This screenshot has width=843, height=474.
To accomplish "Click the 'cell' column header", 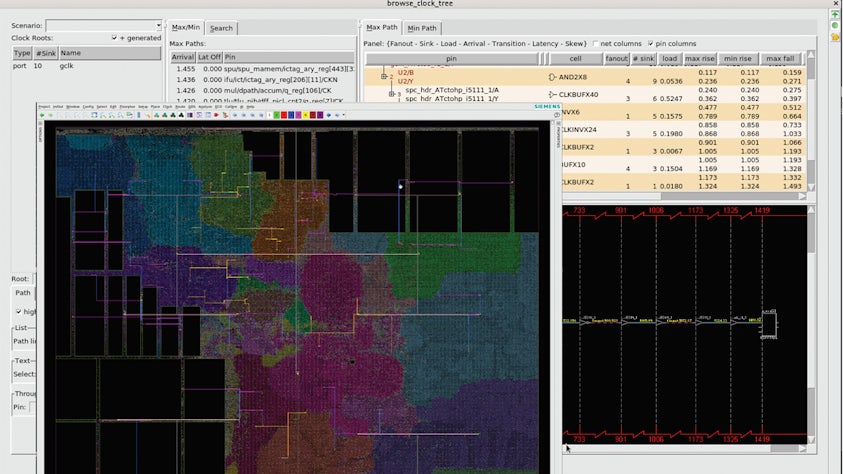I will point(575,59).
